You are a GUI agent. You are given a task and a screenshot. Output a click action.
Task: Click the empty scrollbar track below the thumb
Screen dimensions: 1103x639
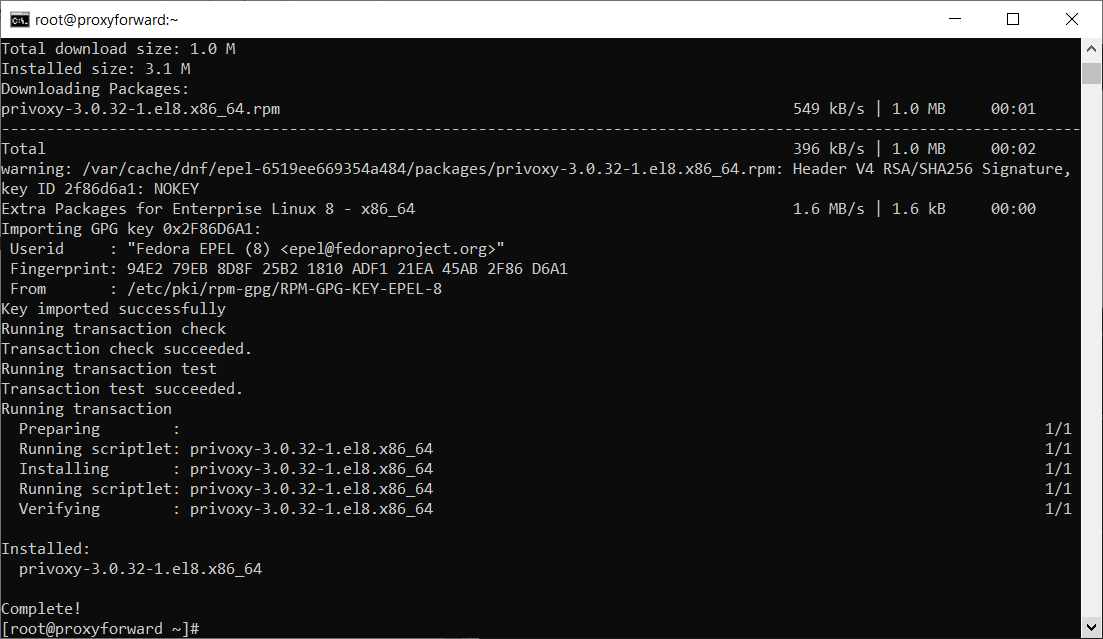(x=1091, y=350)
